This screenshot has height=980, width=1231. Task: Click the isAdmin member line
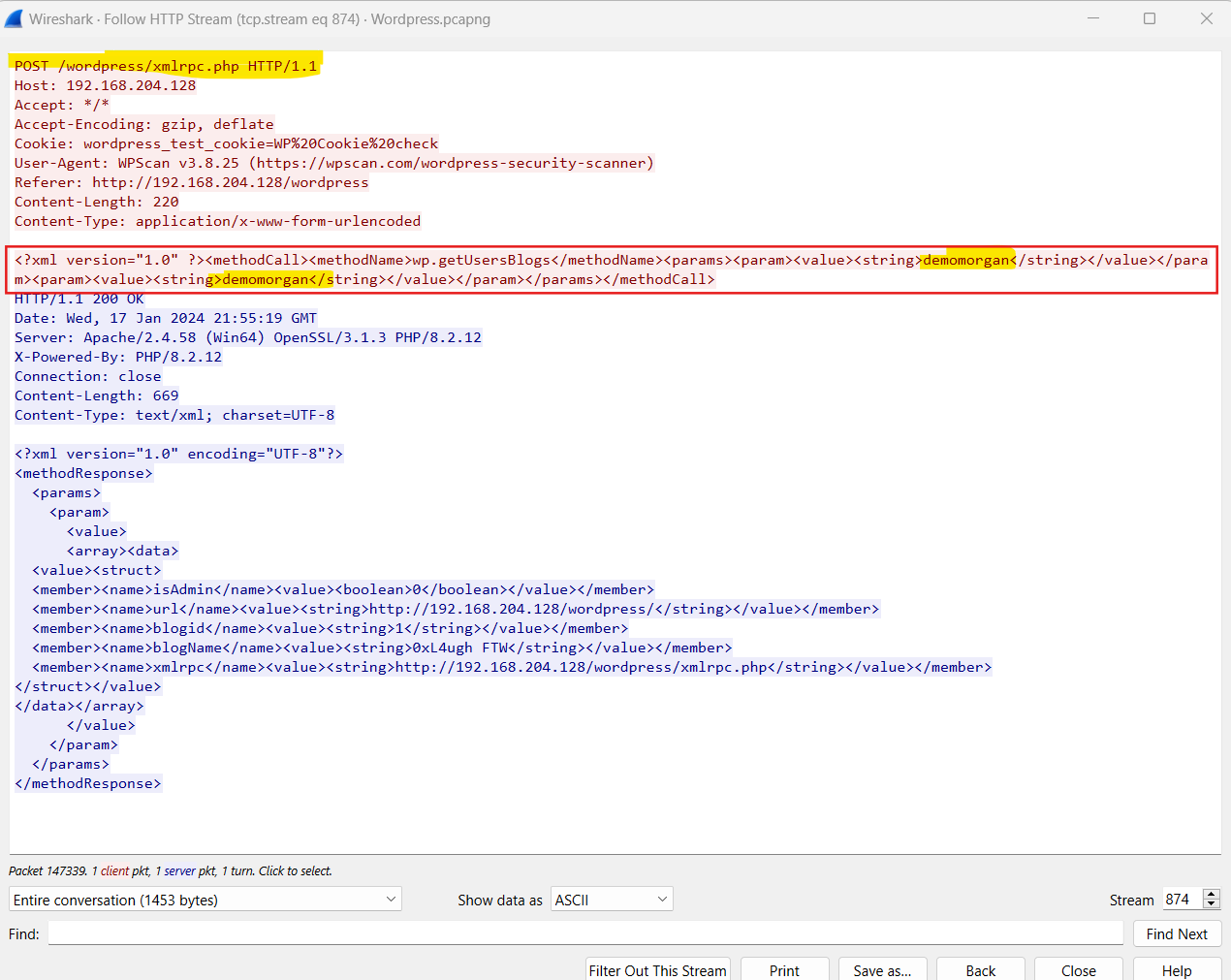[x=343, y=589]
